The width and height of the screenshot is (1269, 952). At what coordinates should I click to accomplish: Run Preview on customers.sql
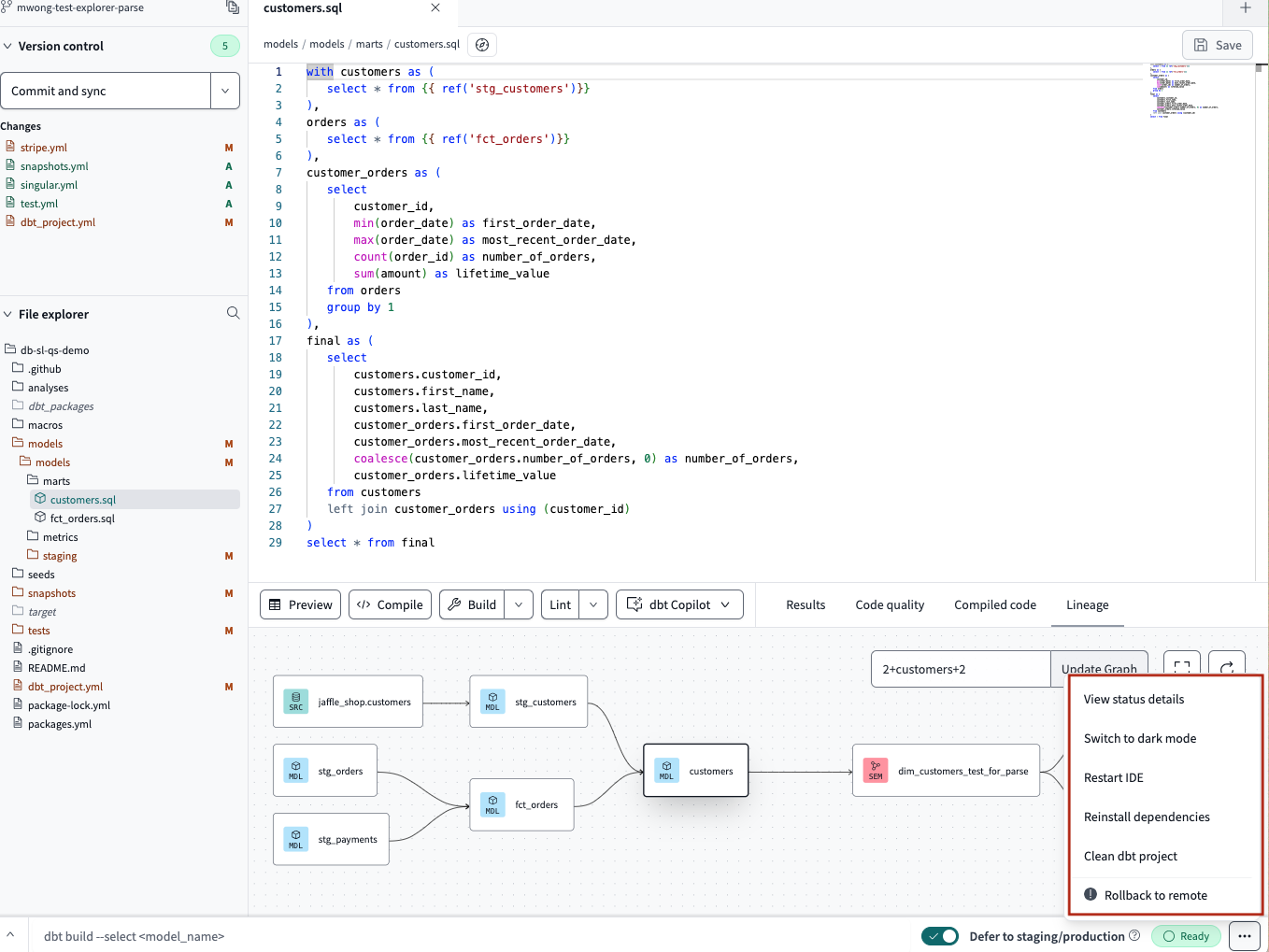tap(300, 604)
